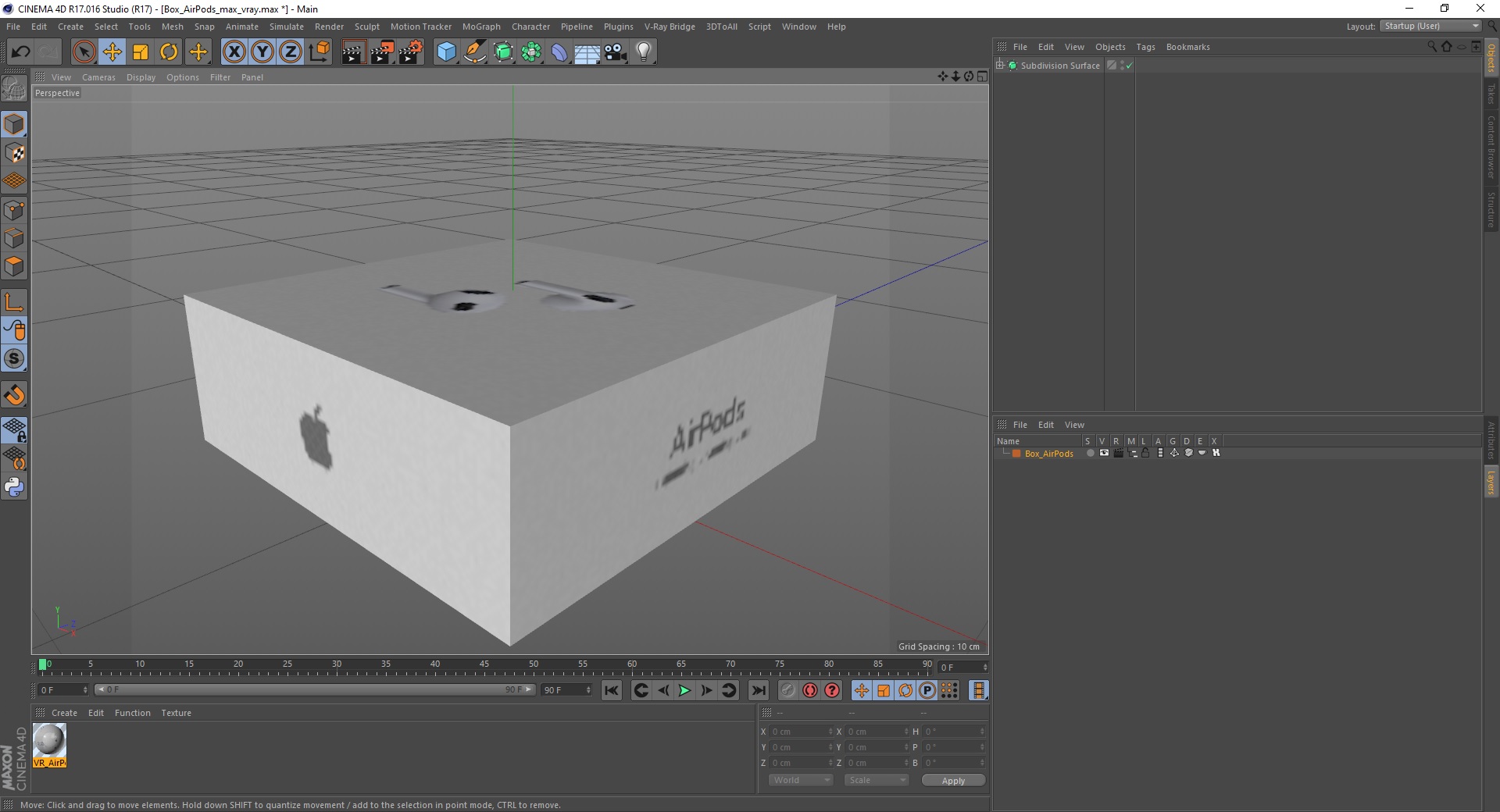The image size is (1500, 812).
Task: Click the Deformer bend icon
Action: (x=559, y=52)
